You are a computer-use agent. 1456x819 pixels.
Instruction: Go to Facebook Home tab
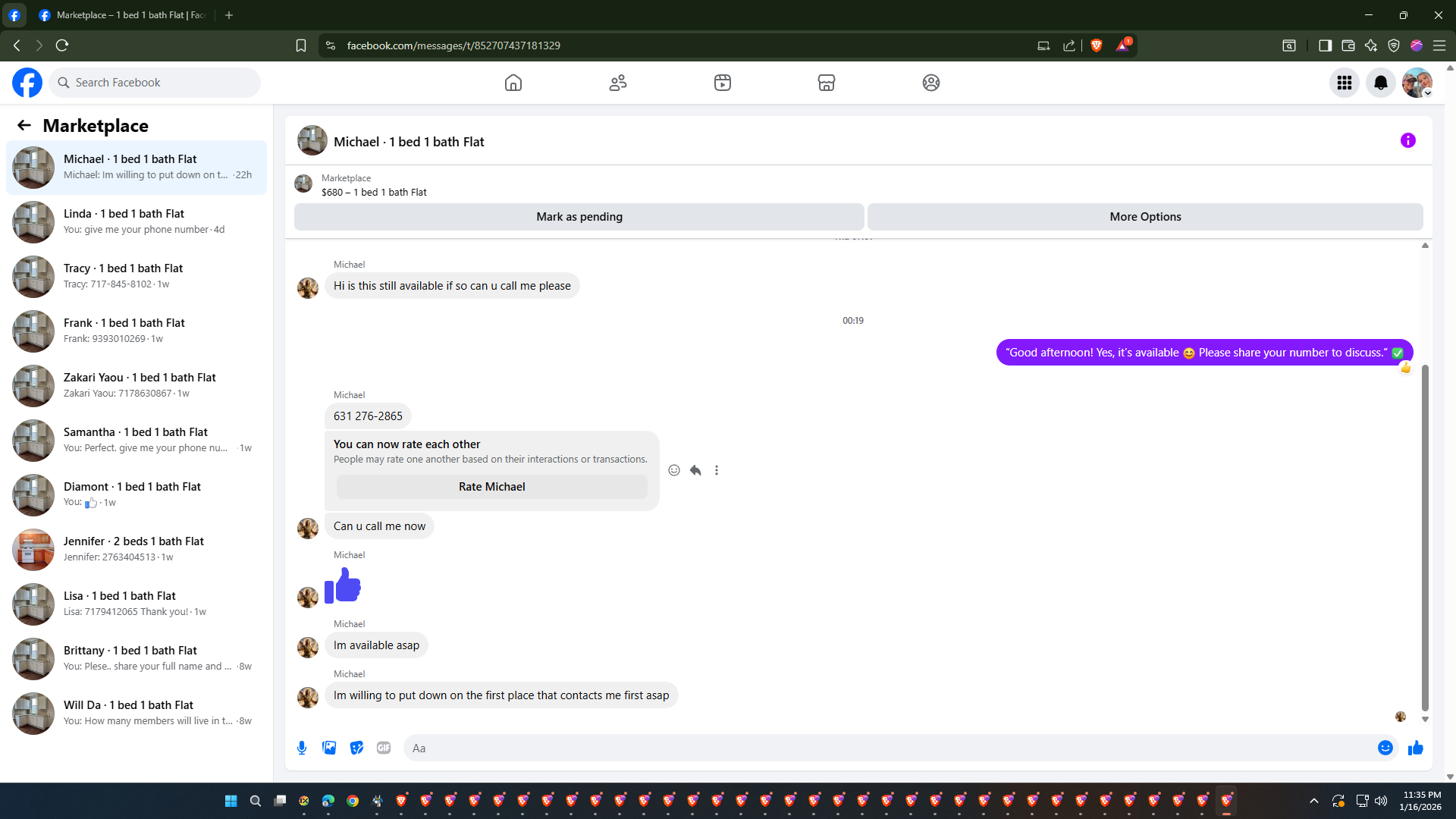click(x=513, y=83)
